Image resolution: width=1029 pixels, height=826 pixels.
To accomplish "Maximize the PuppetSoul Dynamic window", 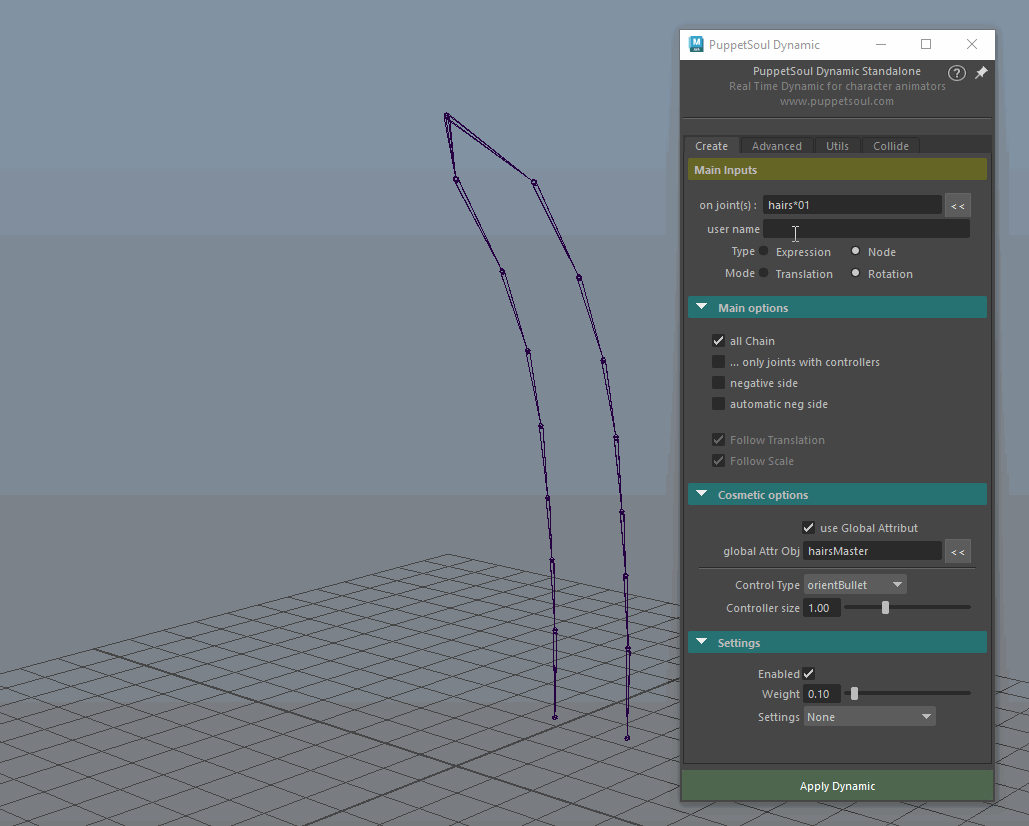I will 926,44.
